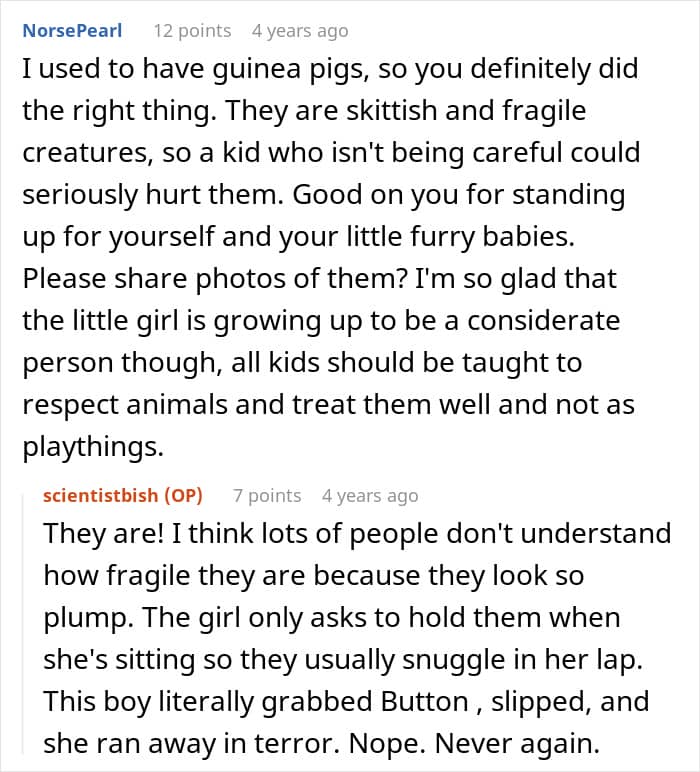Click the 12 points score on NorsePearl's comment
The width and height of the screenshot is (700, 772).
tap(192, 31)
